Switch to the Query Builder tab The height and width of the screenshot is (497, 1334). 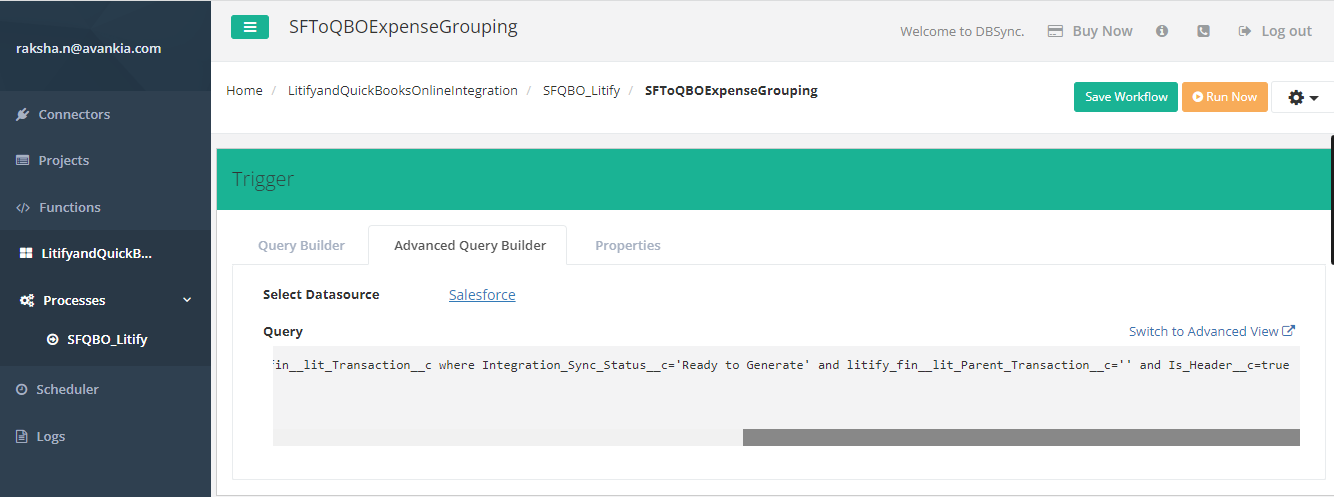pos(301,245)
